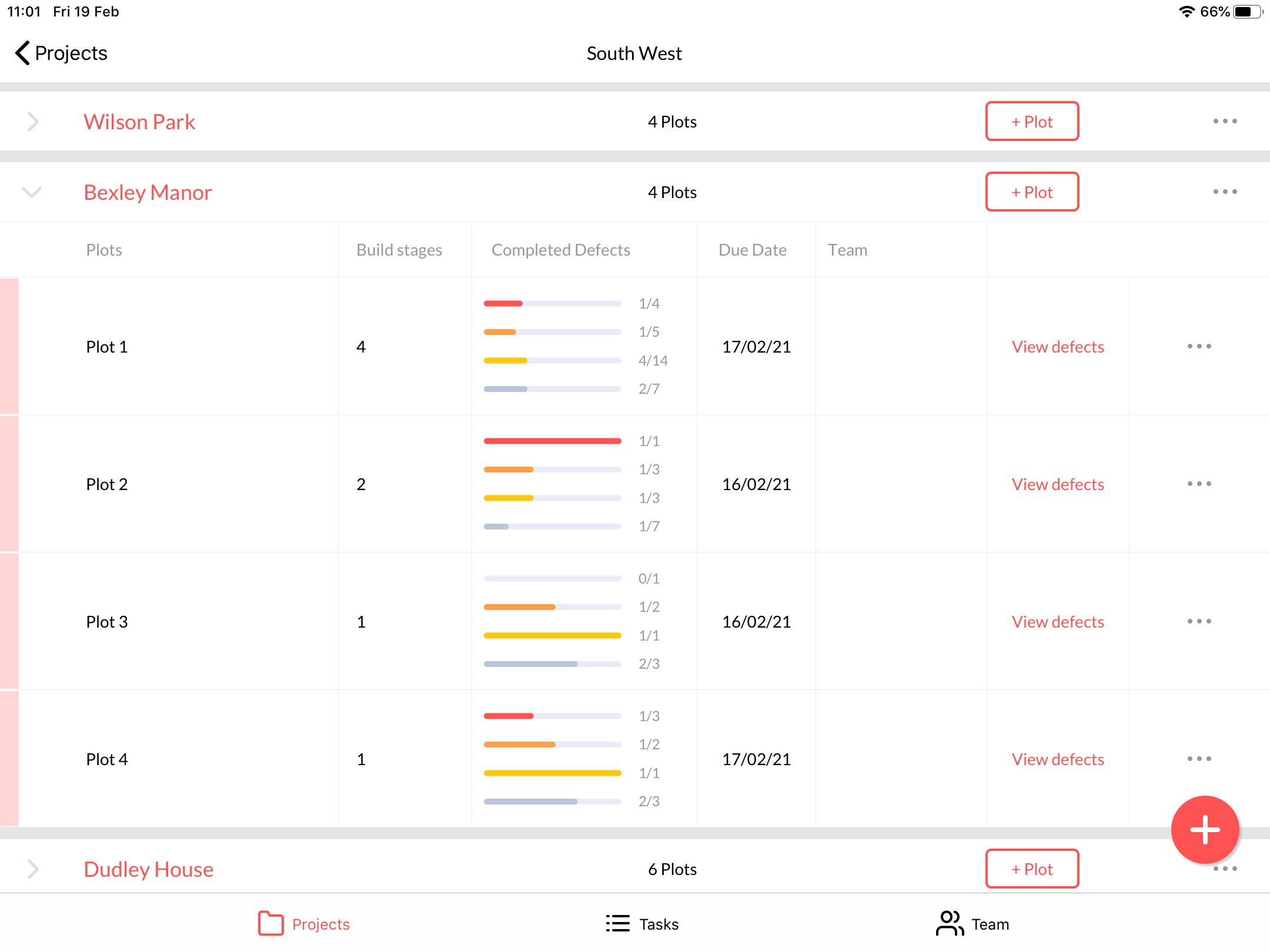The width and height of the screenshot is (1270, 952).
Task: Open the ellipsis menu for Wilson Park
Action: pyautogui.click(x=1225, y=121)
